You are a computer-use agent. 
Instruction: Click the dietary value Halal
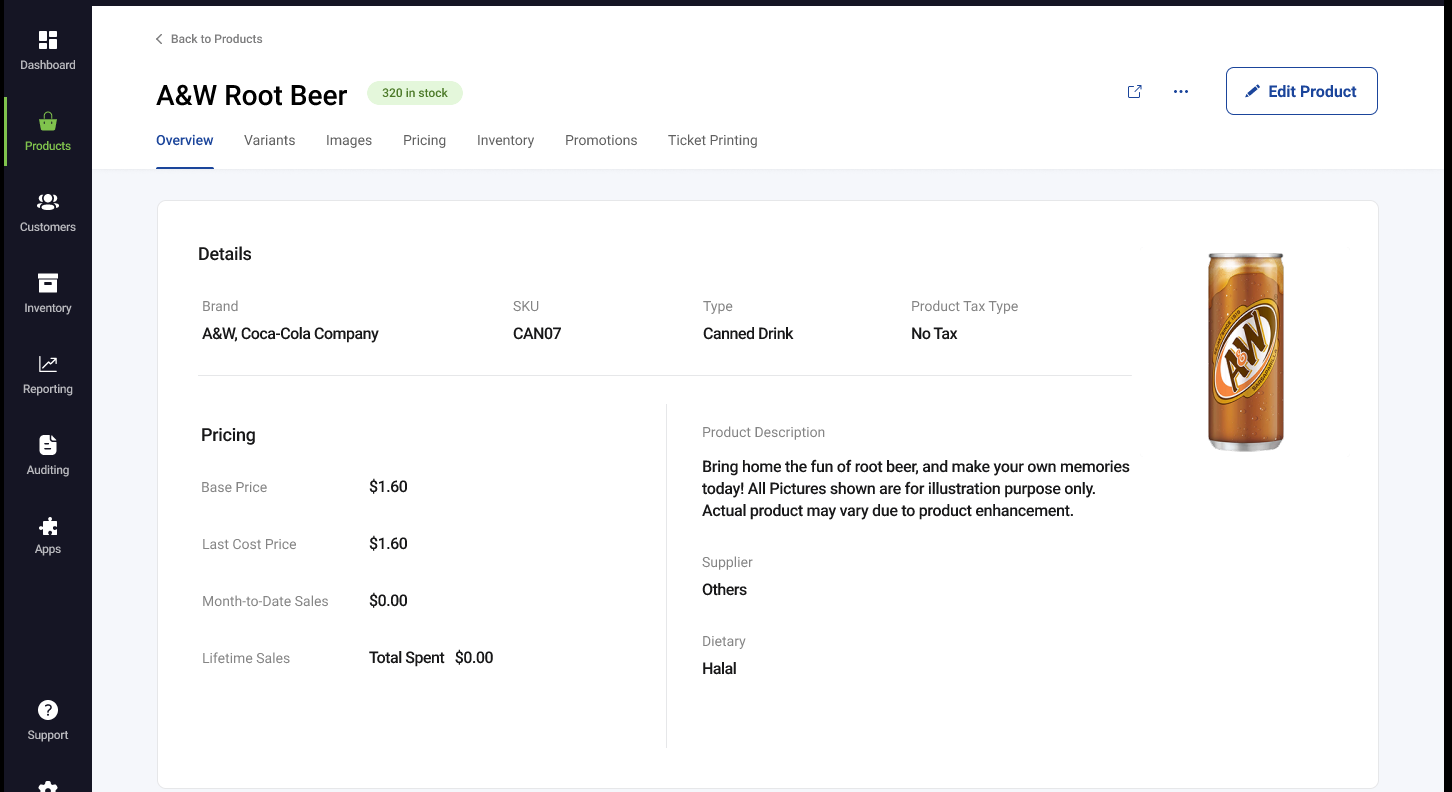pos(719,669)
